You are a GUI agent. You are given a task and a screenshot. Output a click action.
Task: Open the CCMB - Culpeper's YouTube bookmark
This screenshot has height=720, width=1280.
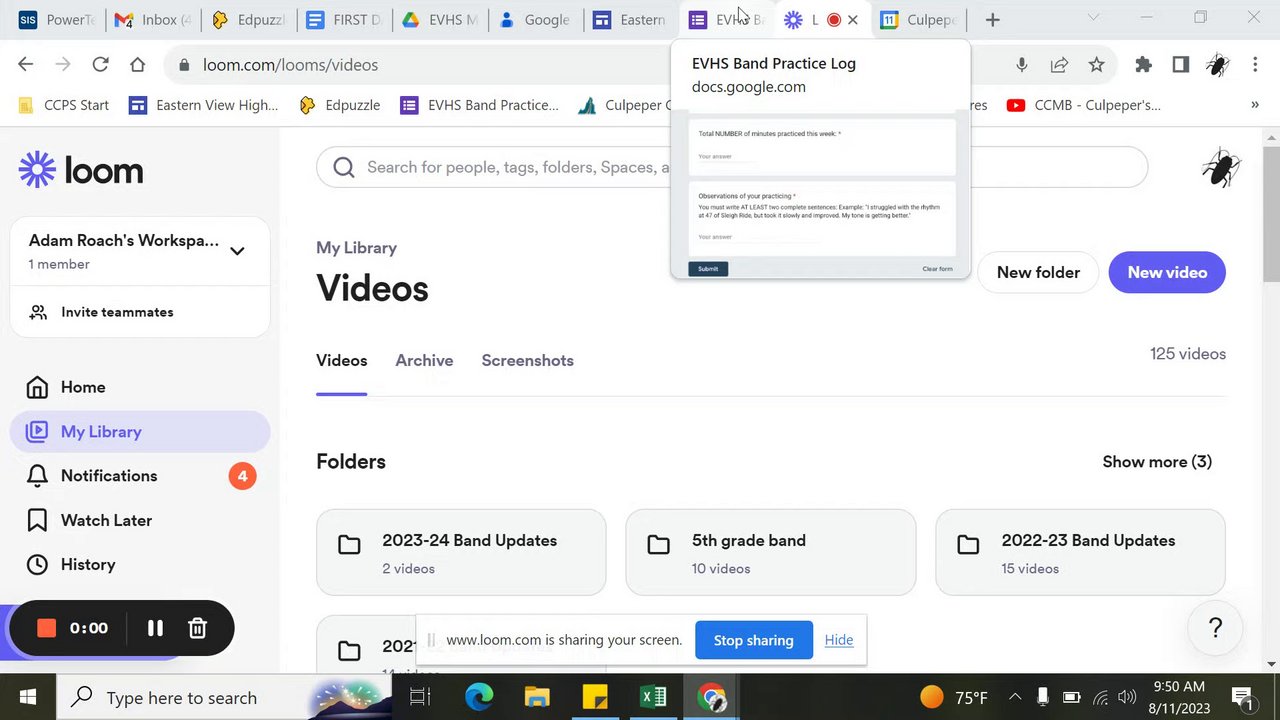point(1084,105)
